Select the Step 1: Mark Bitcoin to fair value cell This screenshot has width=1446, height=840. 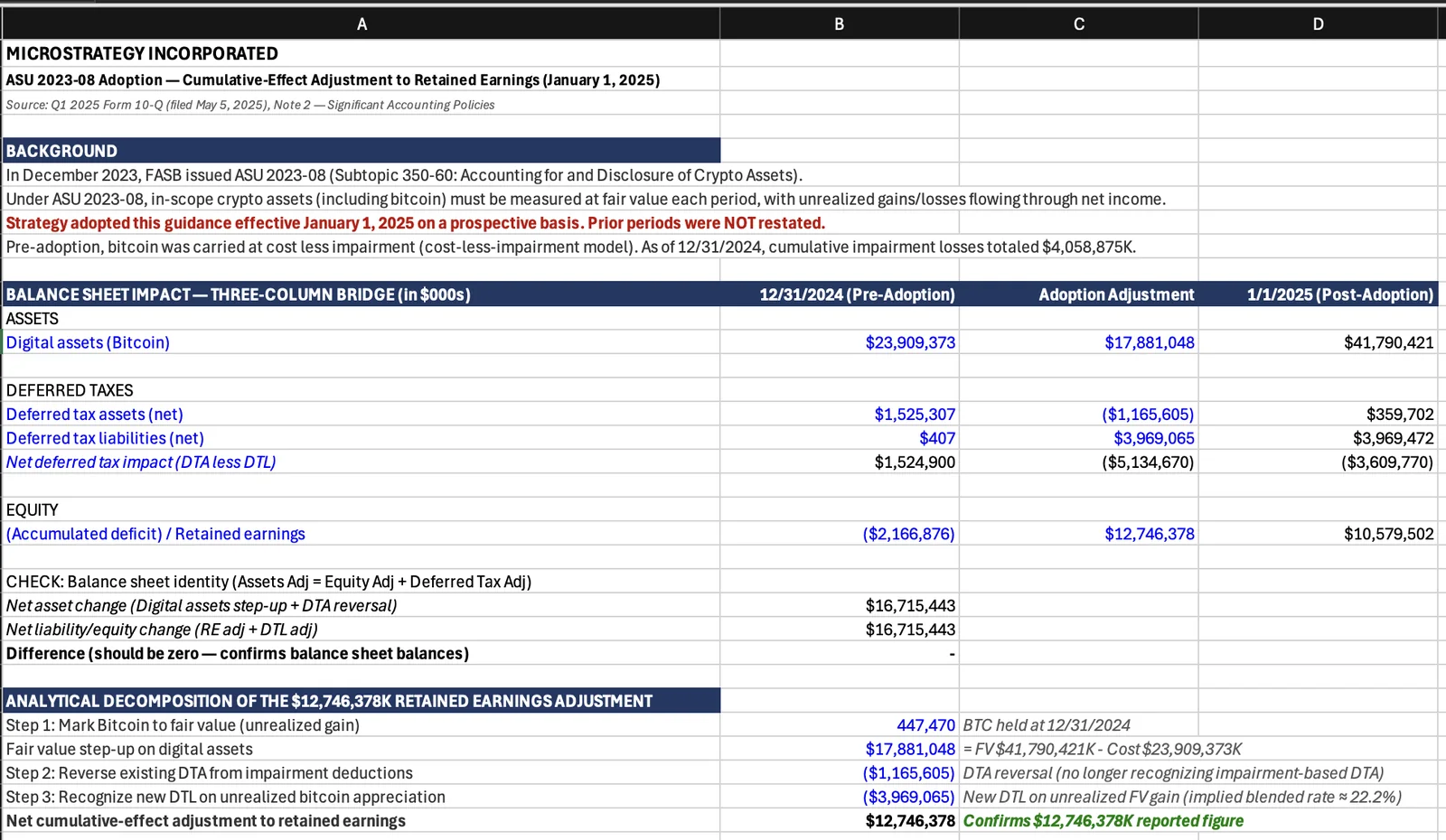[361, 724]
